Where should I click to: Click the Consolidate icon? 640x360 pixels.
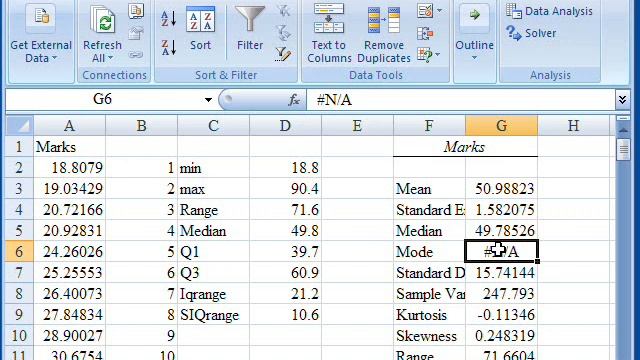pos(425,33)
